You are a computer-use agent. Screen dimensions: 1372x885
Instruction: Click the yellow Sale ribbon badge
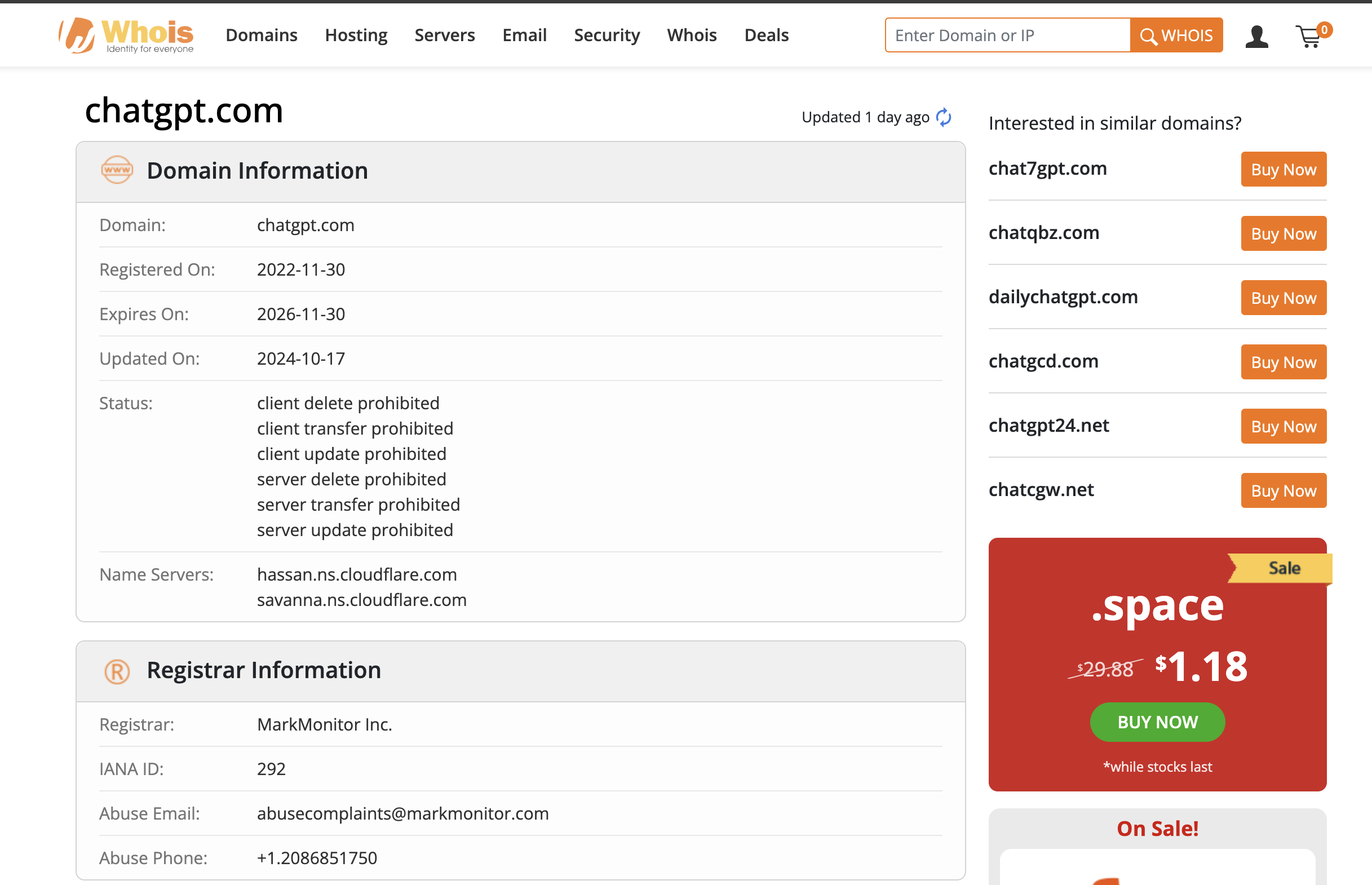1280,568
